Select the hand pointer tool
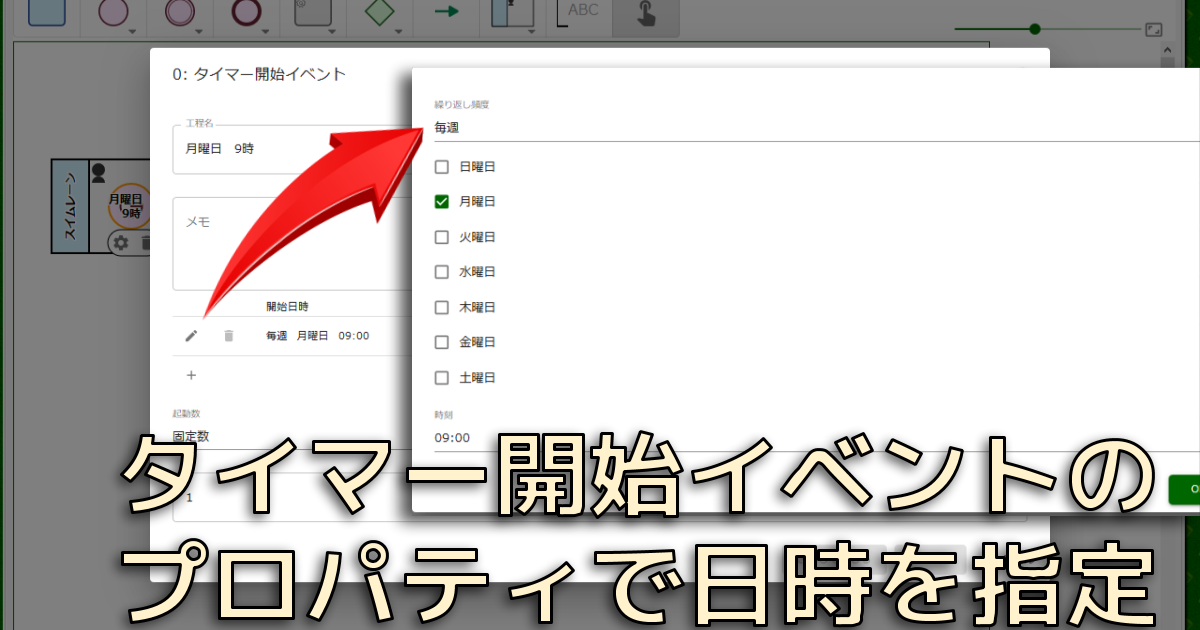The image size is (1200, 630). 646,12
